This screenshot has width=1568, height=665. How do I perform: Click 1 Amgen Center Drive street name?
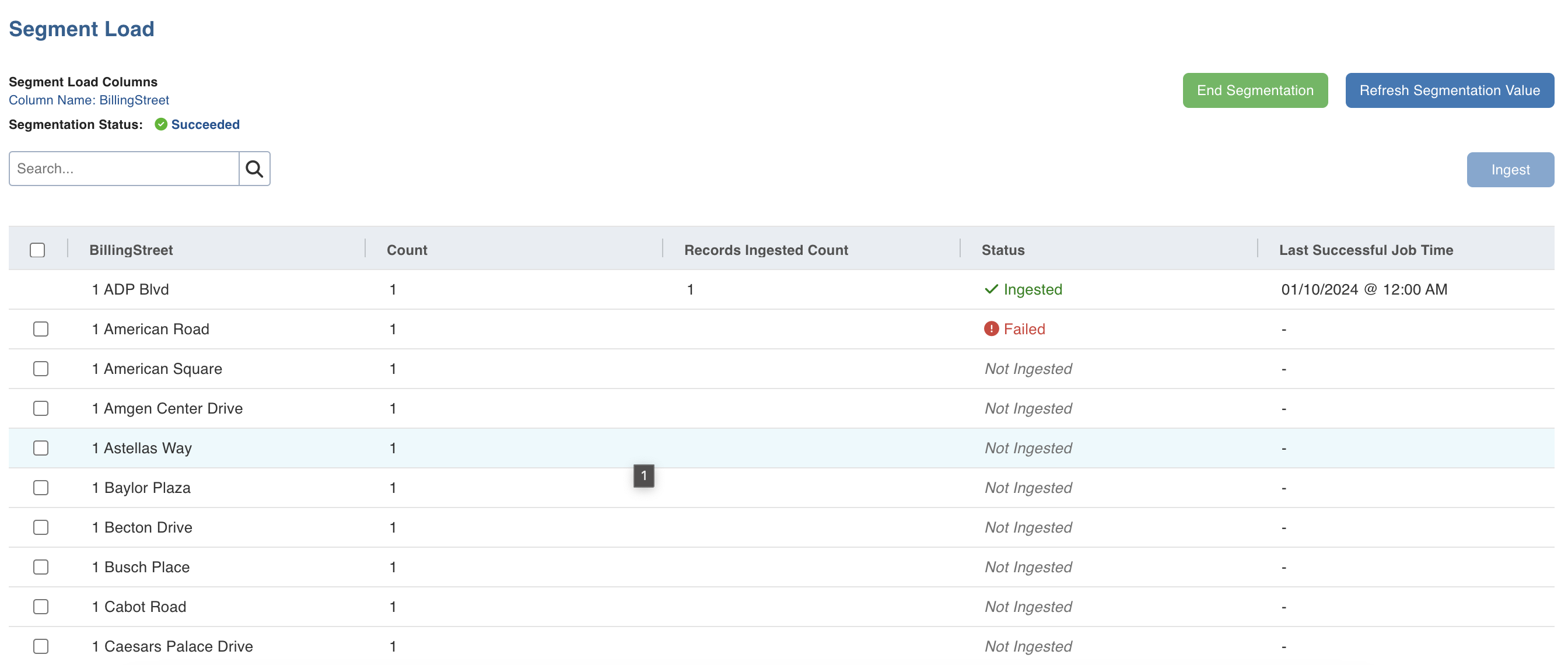tap(167, 408)
